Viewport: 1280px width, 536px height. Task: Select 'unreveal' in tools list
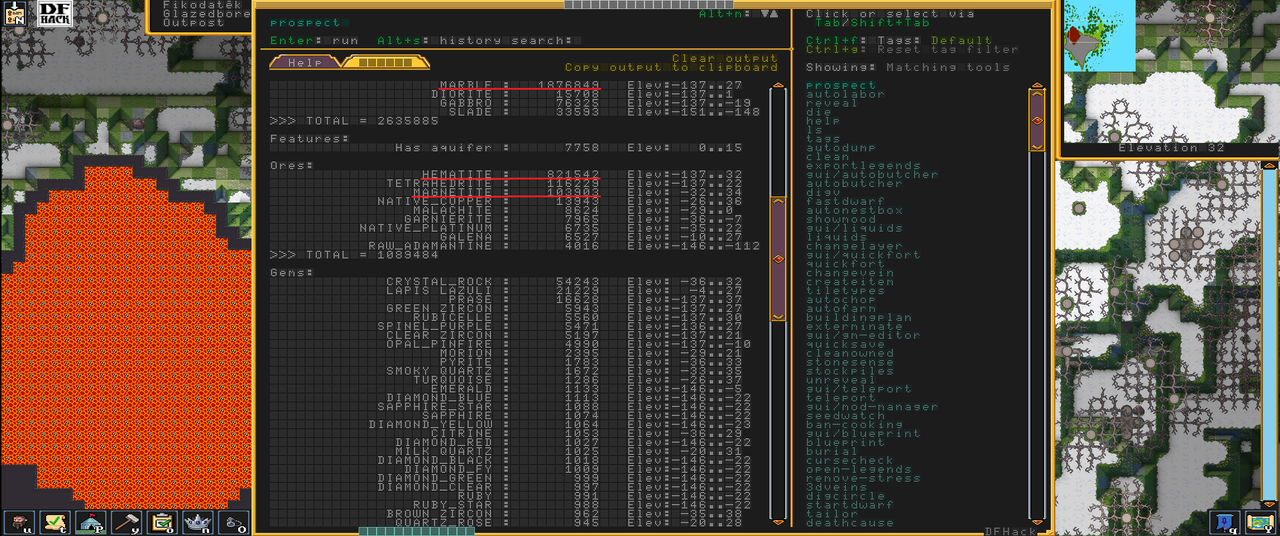pyautogui.click(x=841, y=381)
